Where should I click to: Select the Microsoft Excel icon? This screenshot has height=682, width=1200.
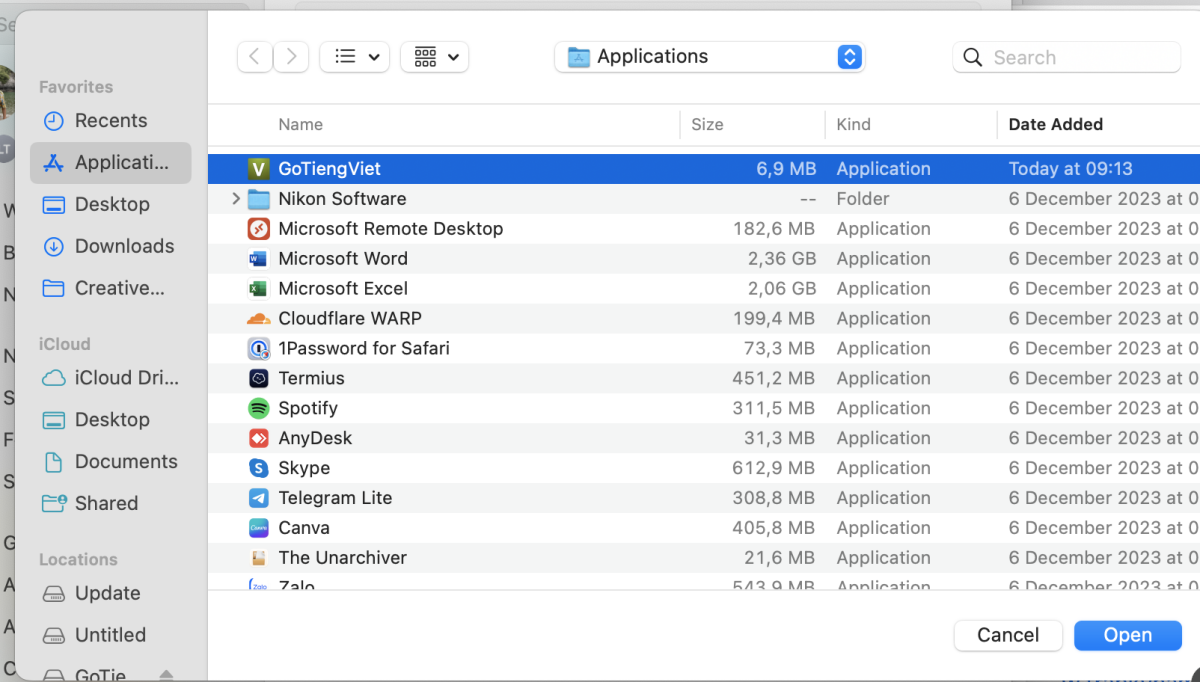[259, 289]
